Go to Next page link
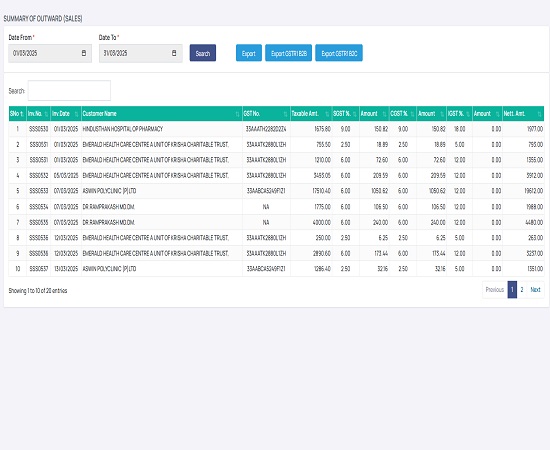 pyautogui.click(x=535, y=290)
